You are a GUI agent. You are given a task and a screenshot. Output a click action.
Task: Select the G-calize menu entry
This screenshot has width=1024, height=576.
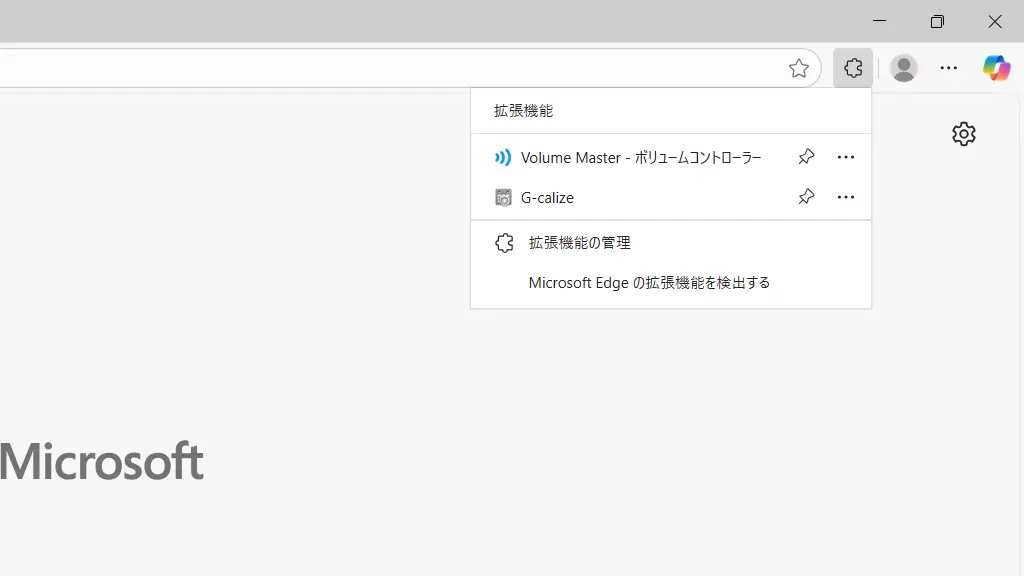click(x=547, y=197)
